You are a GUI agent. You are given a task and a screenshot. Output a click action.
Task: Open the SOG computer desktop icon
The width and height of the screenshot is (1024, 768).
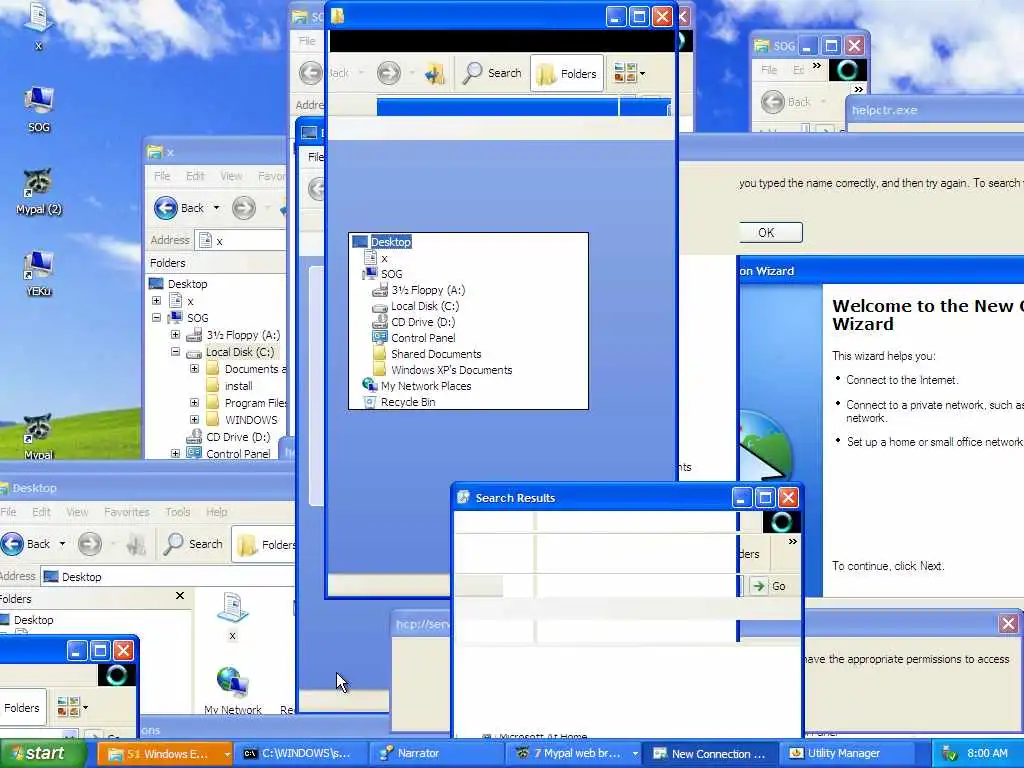pyautogui.click(x=39, y=108)
